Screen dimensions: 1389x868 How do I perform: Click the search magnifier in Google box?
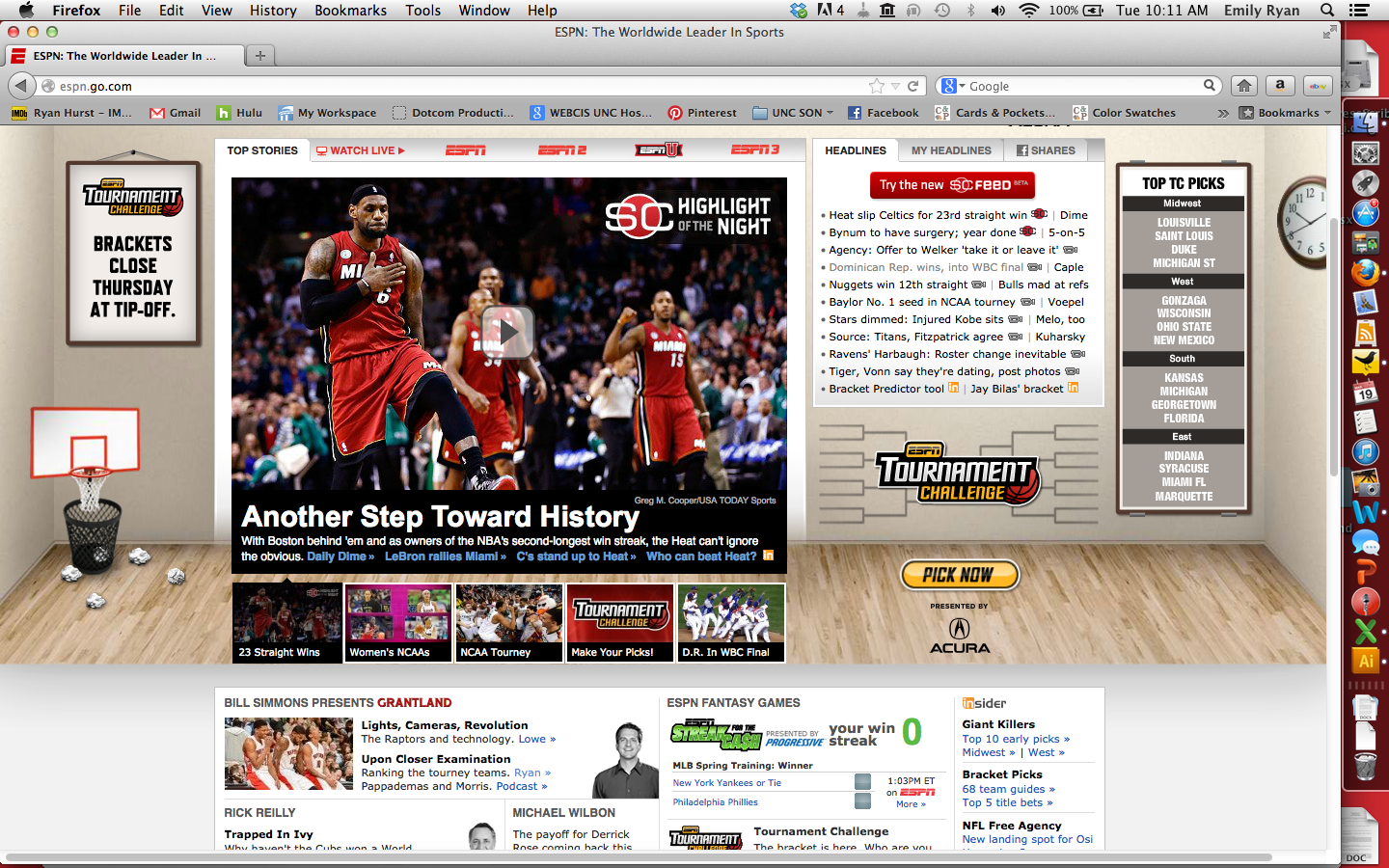(1210, 86)
